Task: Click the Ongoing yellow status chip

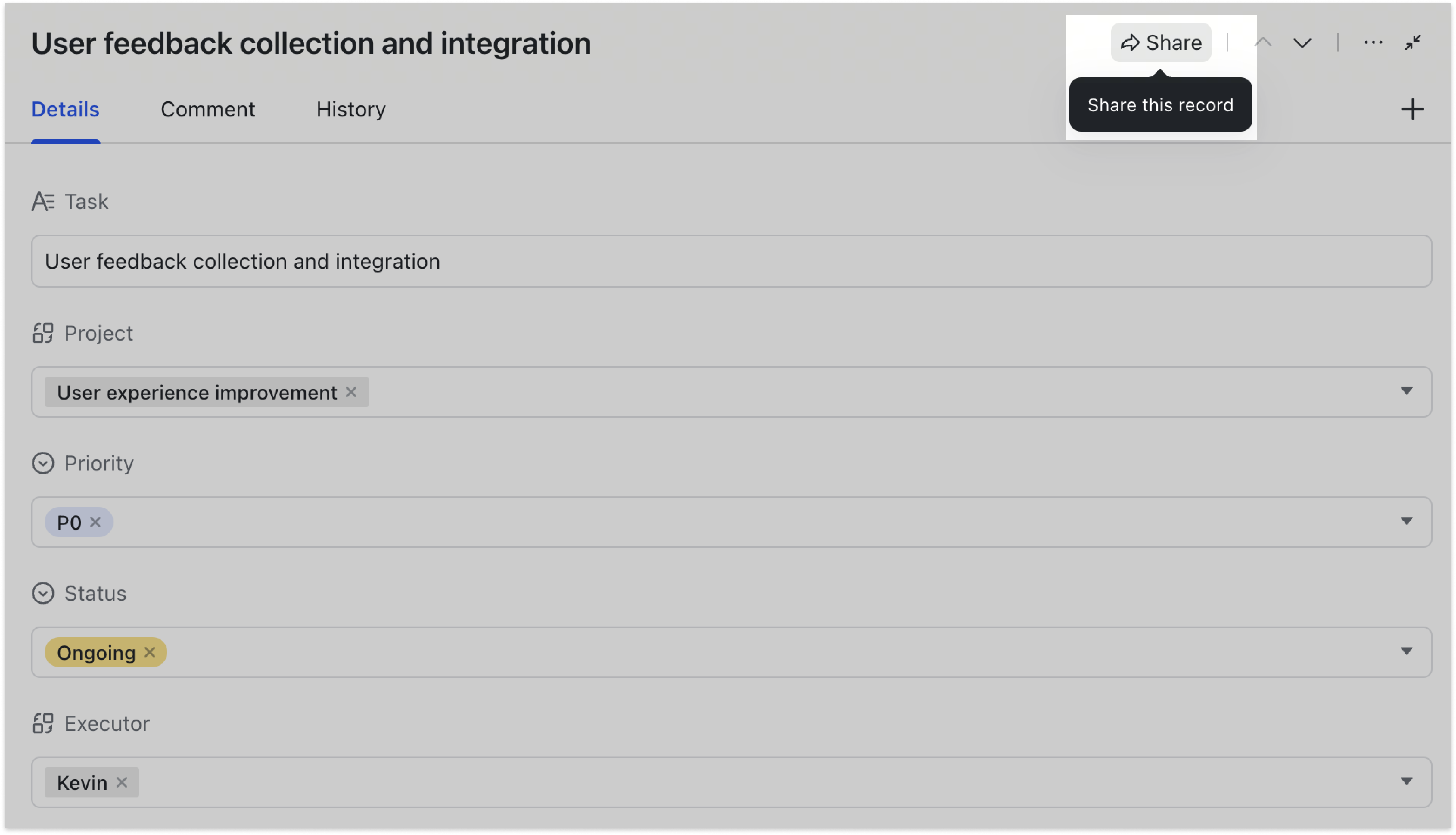Action: [96, 653]
